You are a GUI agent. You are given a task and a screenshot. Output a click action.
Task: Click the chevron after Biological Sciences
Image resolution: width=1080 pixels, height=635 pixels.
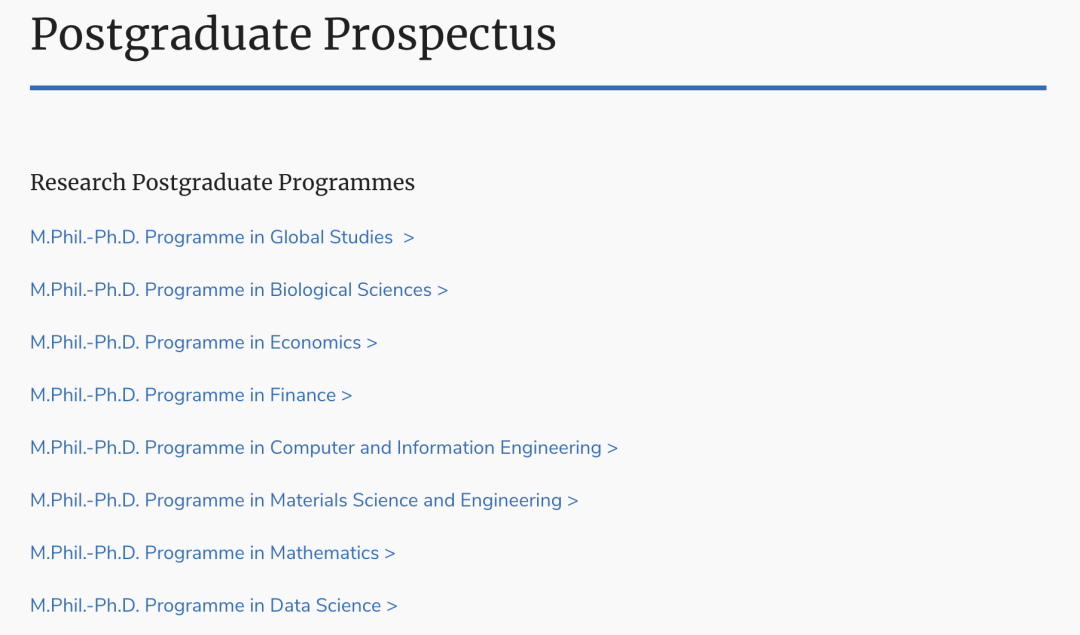pos(443,291)
